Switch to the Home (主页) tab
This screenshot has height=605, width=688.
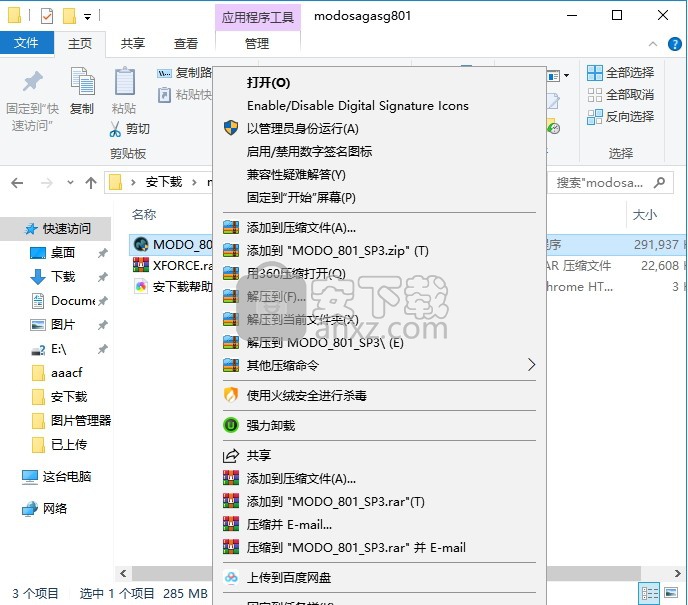[80, 43]
